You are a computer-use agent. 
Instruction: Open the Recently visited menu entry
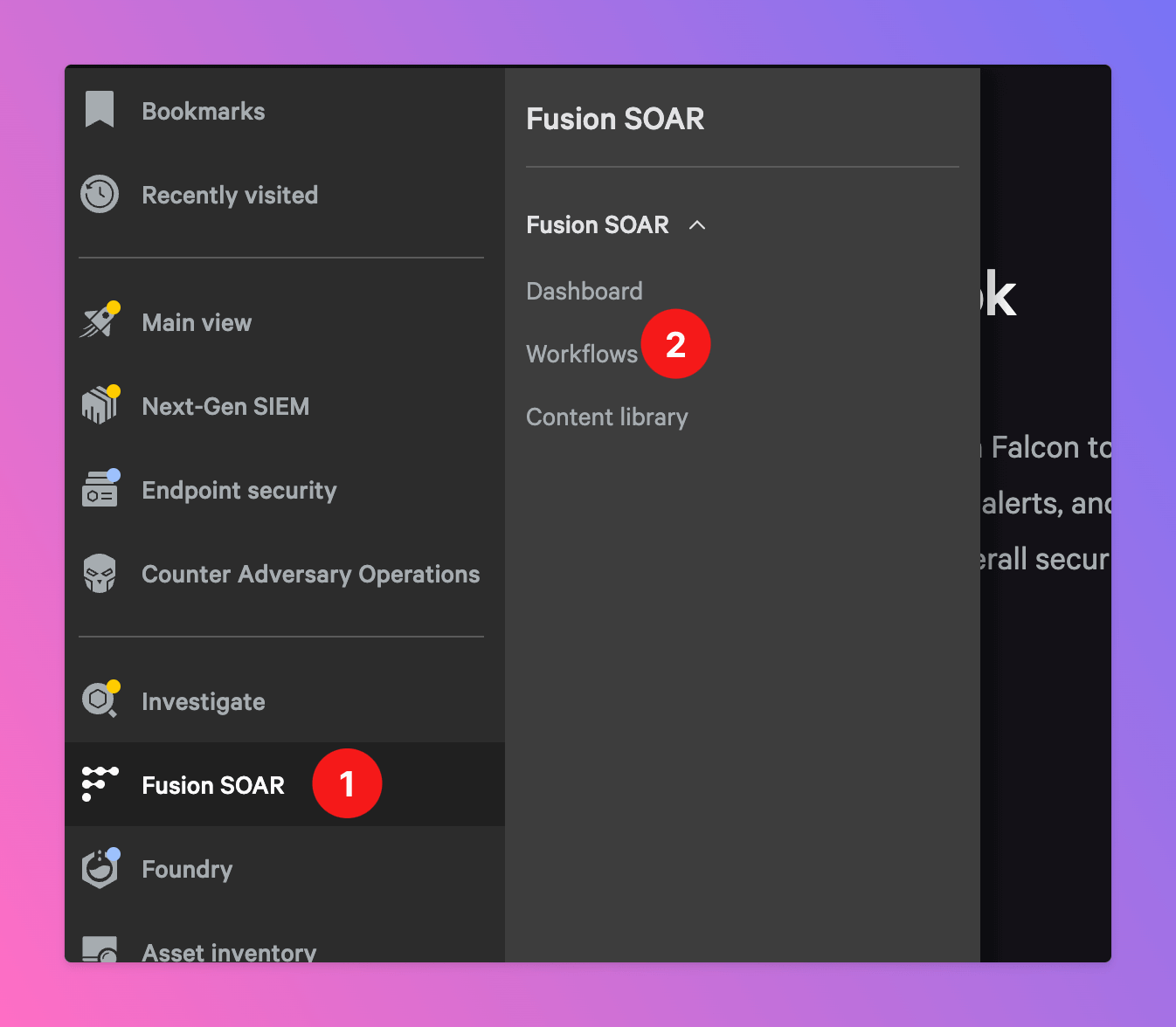coord(230,195)
